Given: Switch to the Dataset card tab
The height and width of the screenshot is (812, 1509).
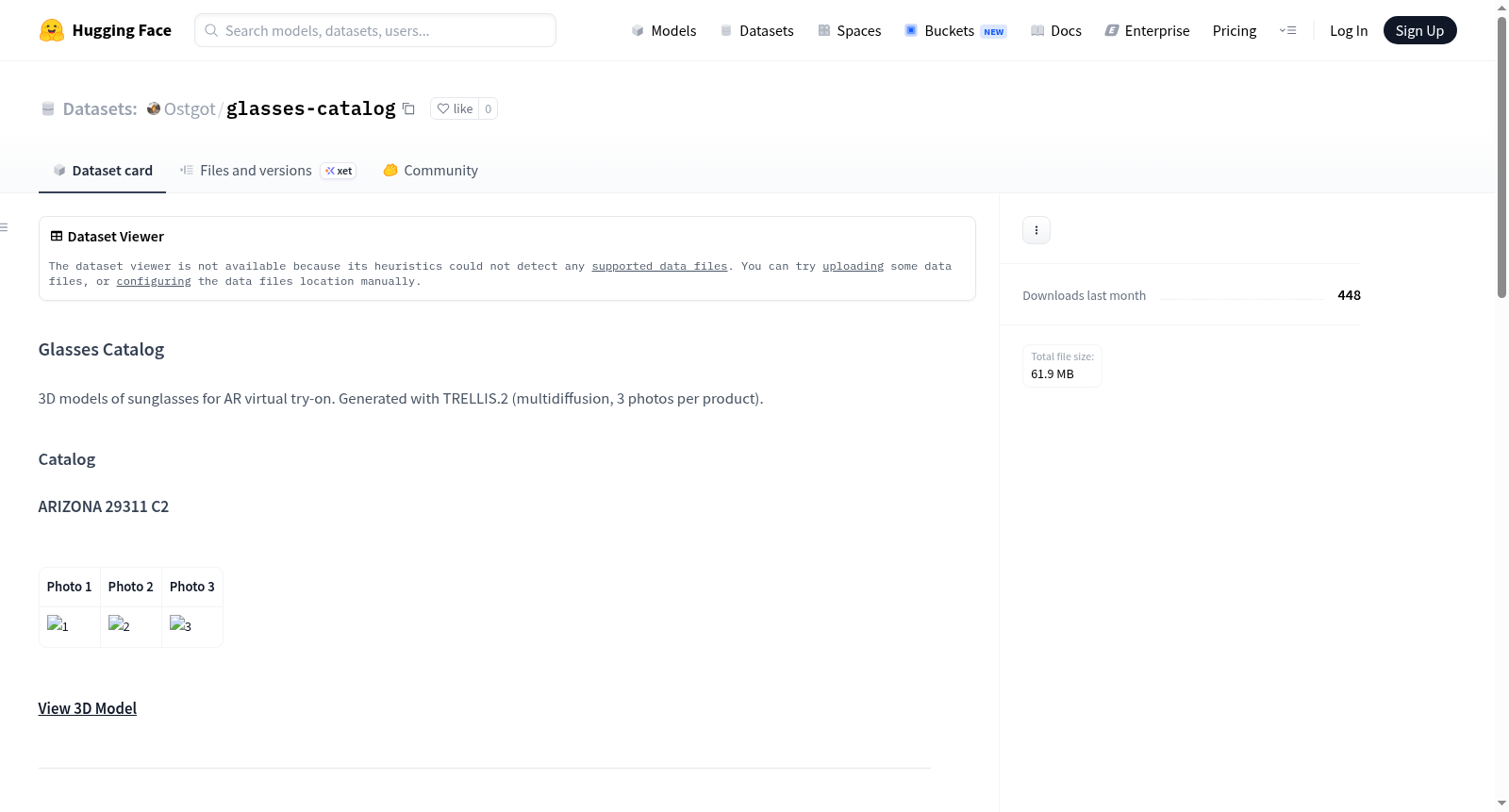Looking at the screenshot, I should pos(102,170).
